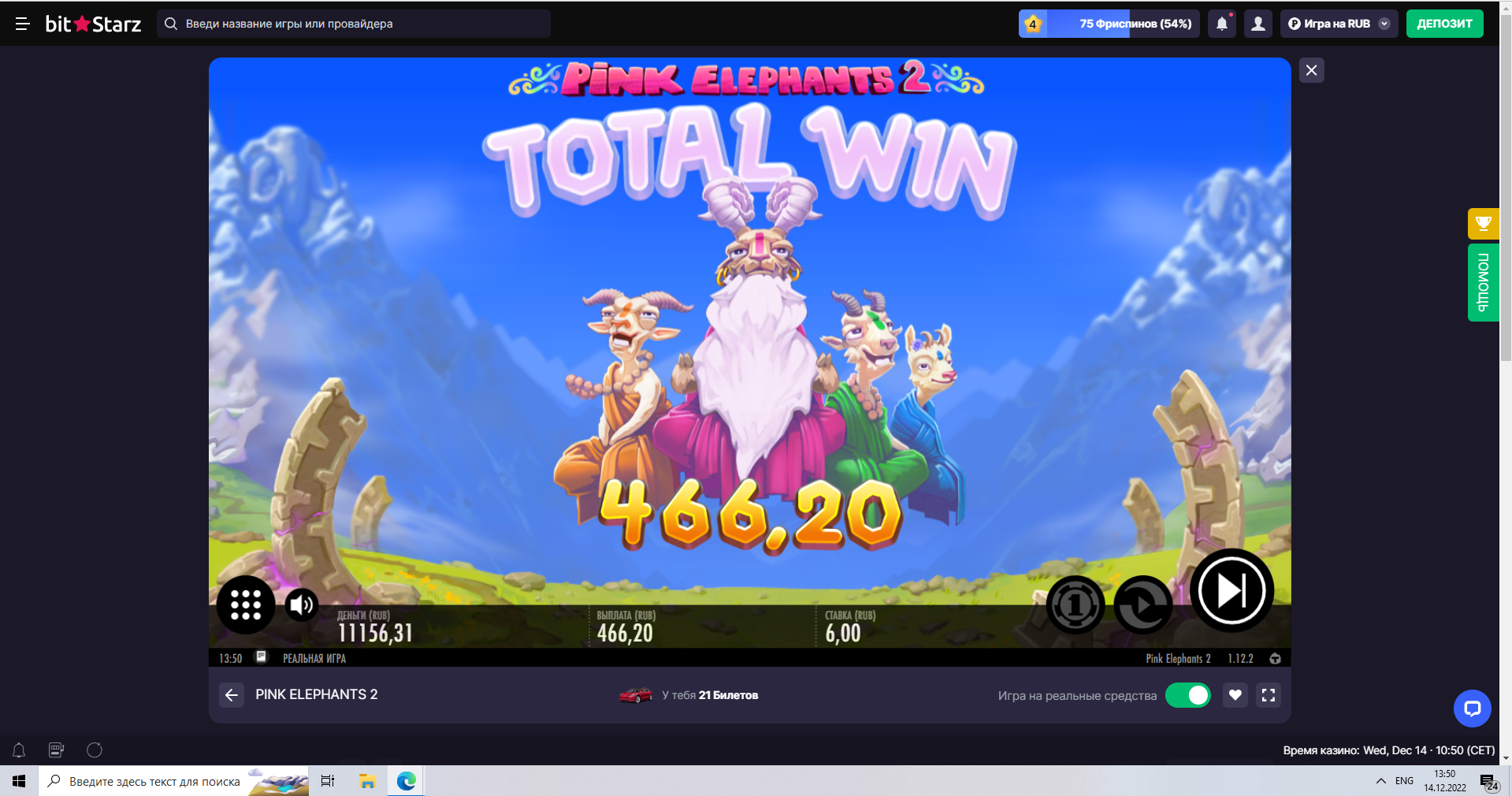Click the "У тебя 21 Билетов" text
This screenshot has height=796, width=1512.
pyautogui.click(x=710, y=695)
